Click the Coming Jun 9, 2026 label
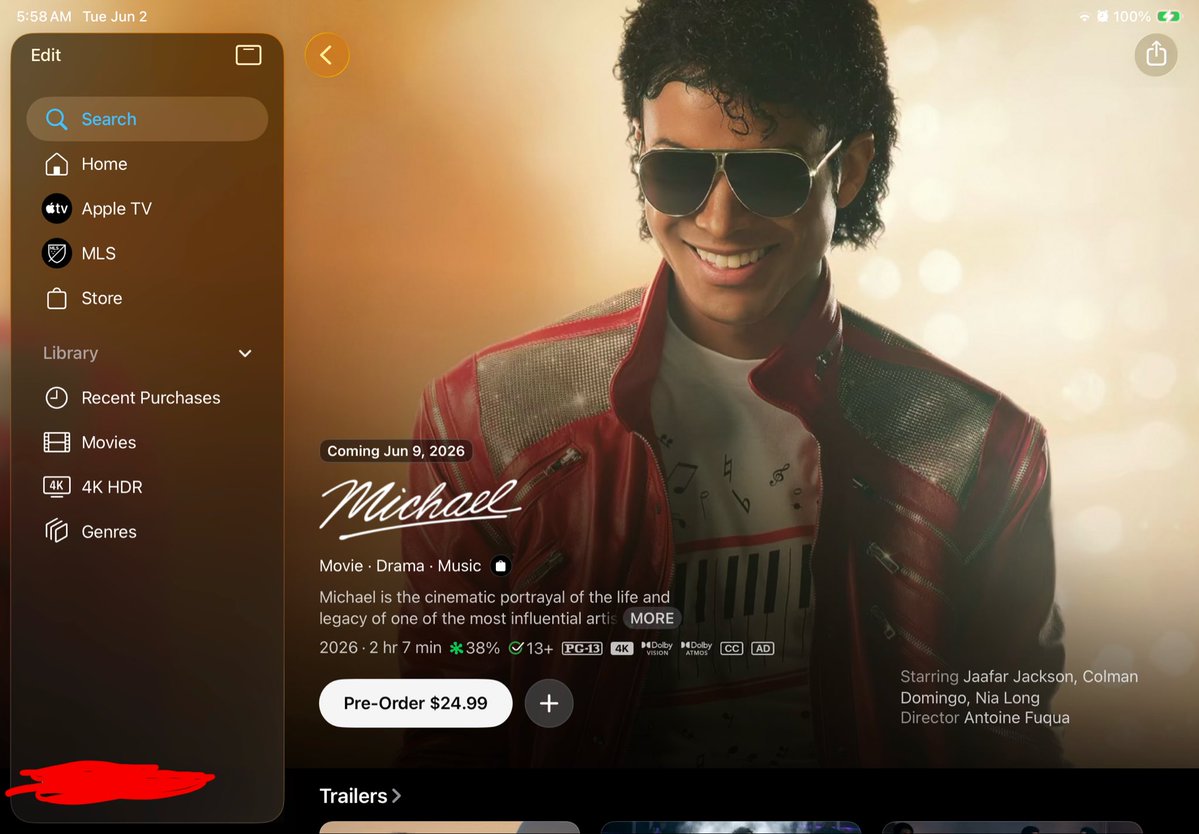This screenshot has height=834, width=1199. point(395,451)
